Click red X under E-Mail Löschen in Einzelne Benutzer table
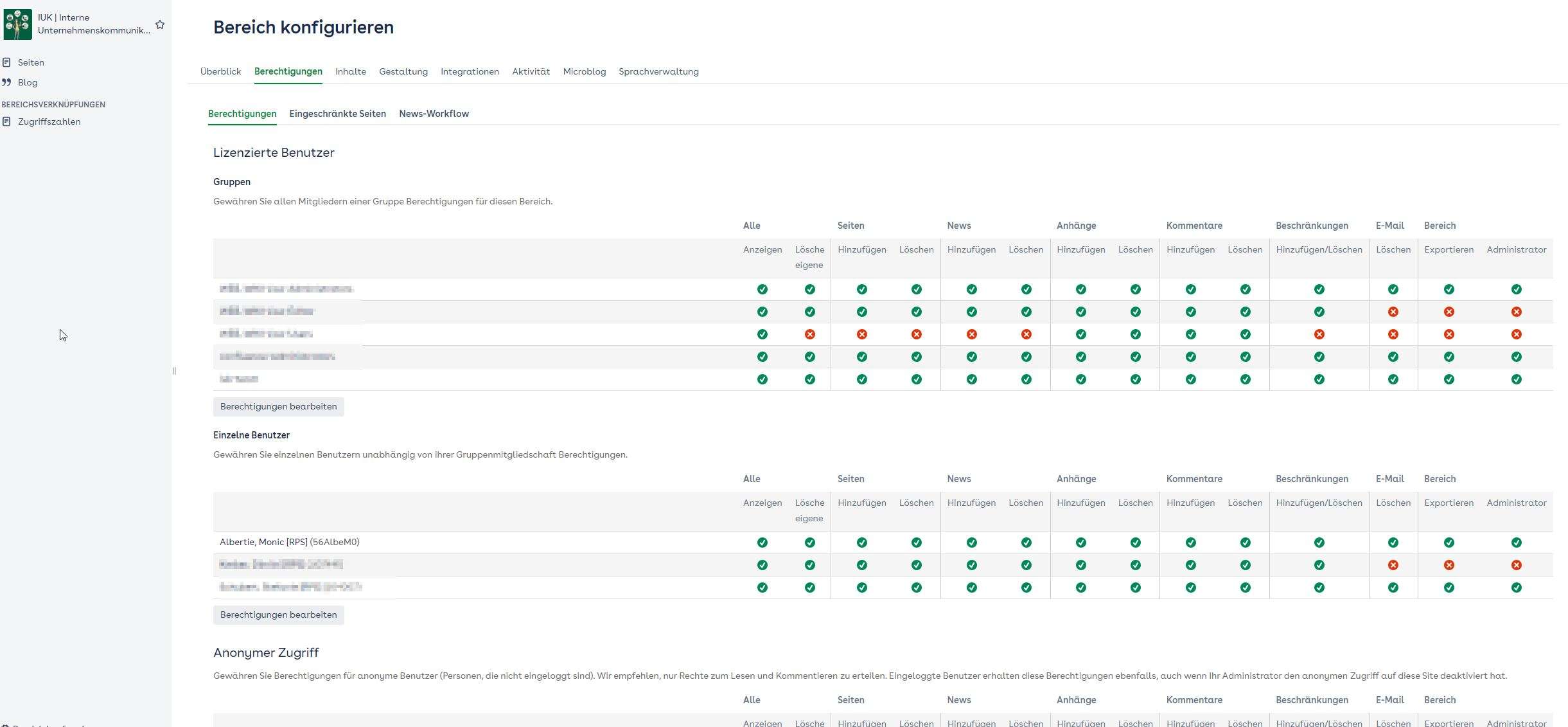The width and height of the screenshot is (1568, 727). [1393, 565]
